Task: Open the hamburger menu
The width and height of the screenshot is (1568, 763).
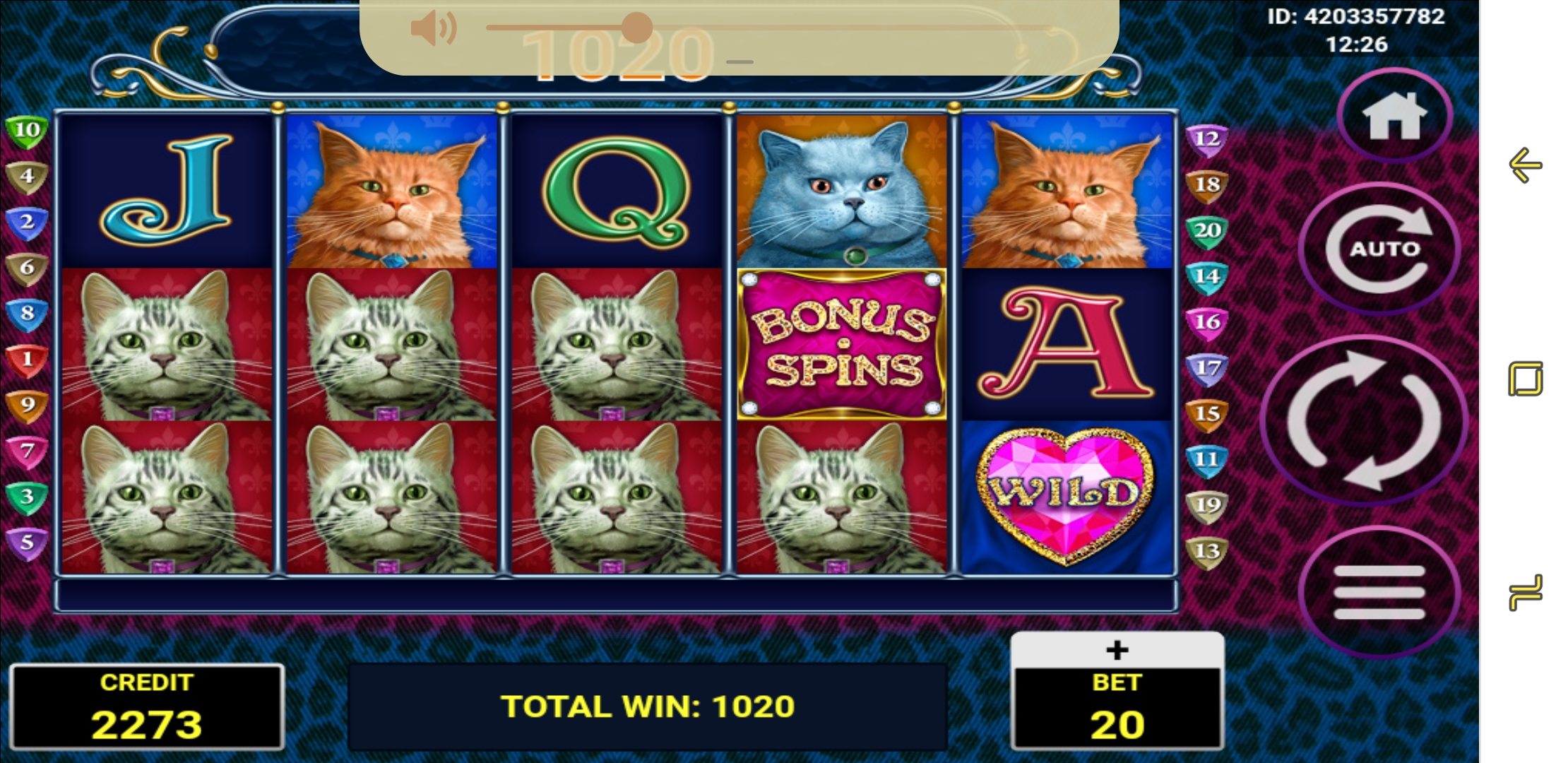Action: pos(1379,592)
